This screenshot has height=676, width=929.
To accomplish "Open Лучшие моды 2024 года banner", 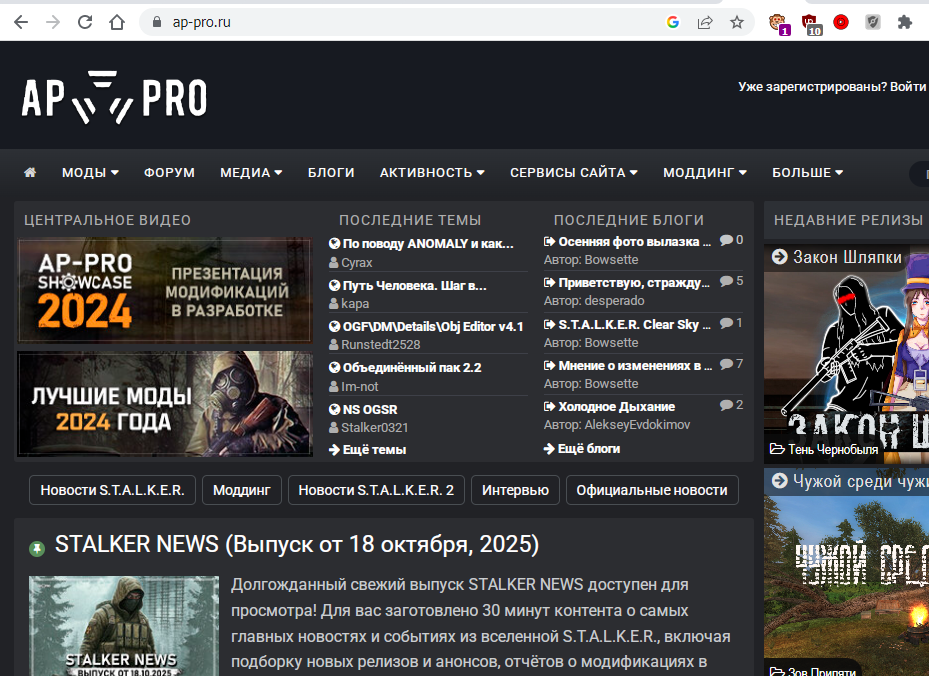I will coord(165,404).
